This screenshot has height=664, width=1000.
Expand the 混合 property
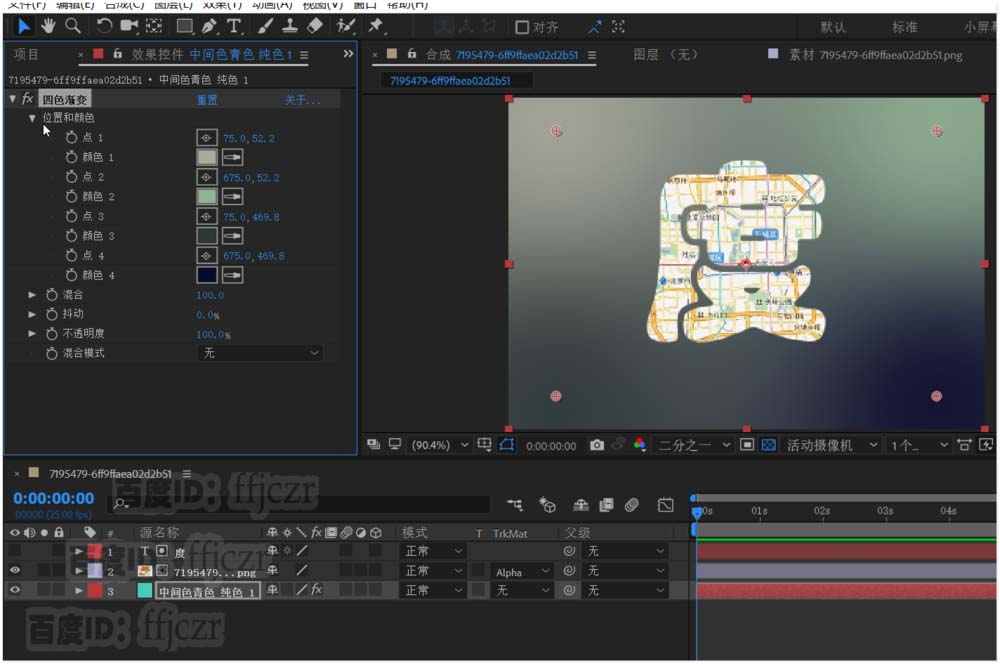(x=32, y=295)
